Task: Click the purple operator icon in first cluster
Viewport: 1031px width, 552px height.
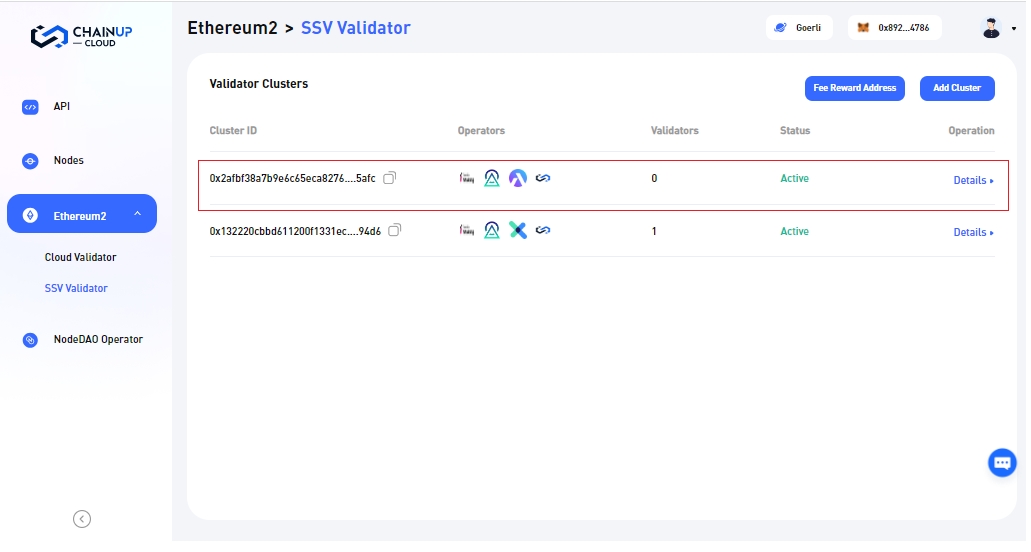Action: (517, 178)
